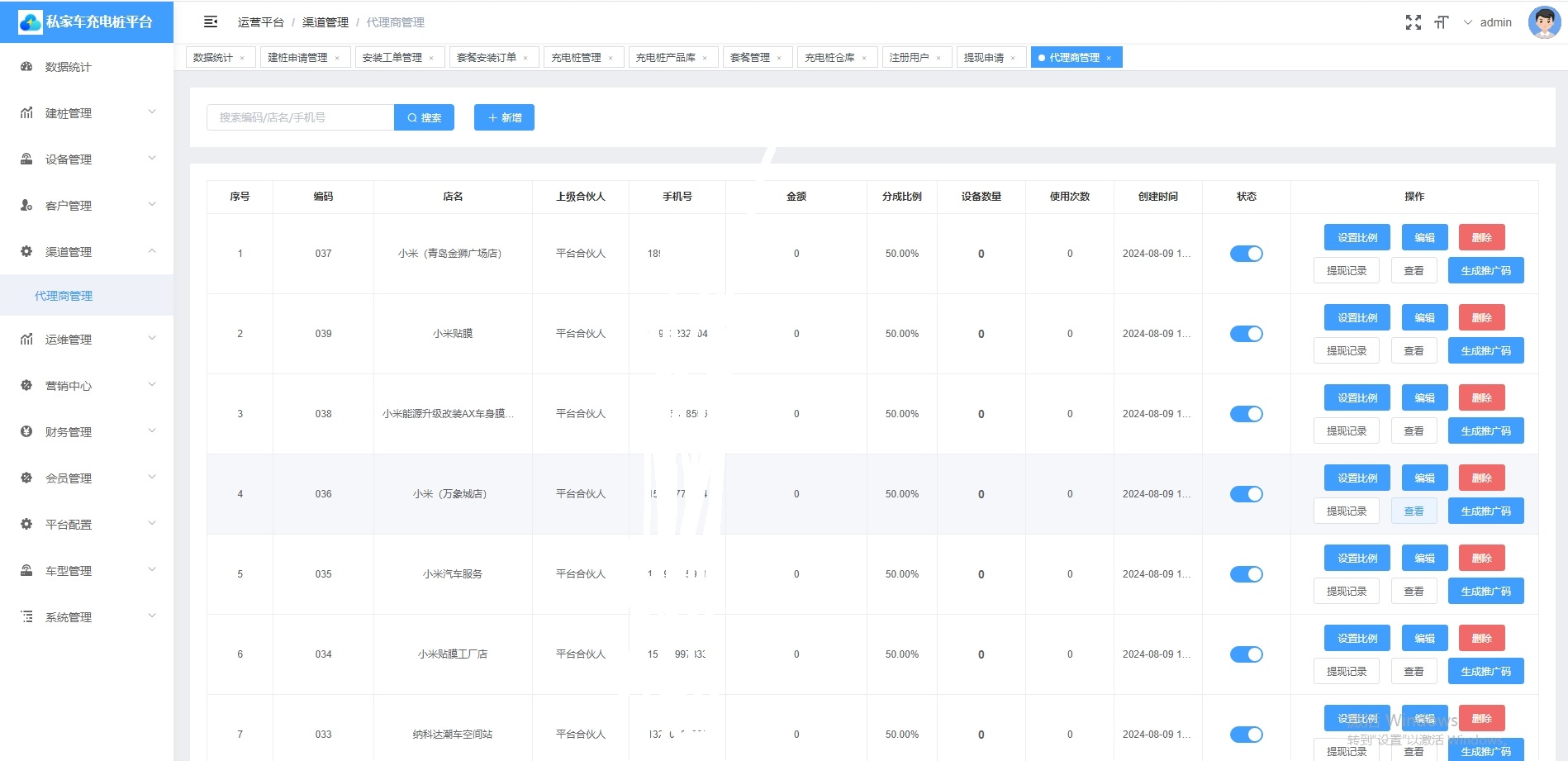Click the 平台配置 sidebar icon

pos(26,525)
